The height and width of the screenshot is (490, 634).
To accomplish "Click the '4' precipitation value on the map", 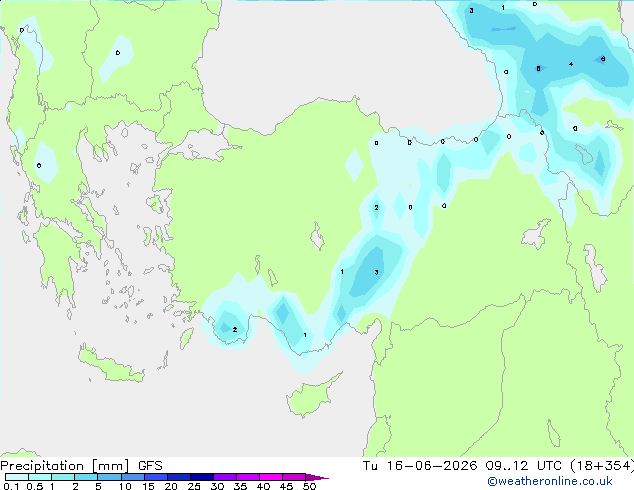I will [x=571, y=64].
